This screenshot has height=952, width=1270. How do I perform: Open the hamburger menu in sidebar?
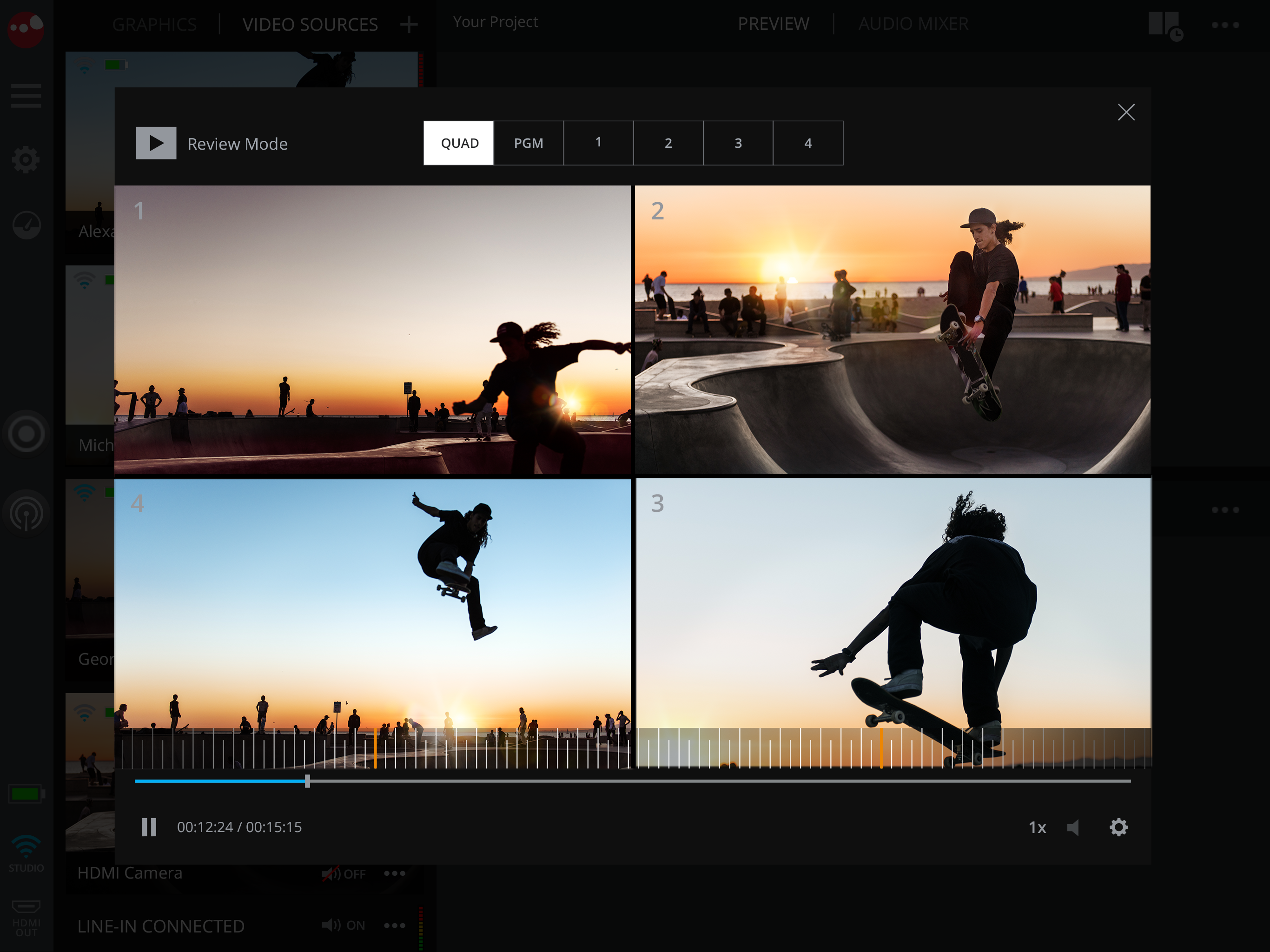[x=26, y=95]
